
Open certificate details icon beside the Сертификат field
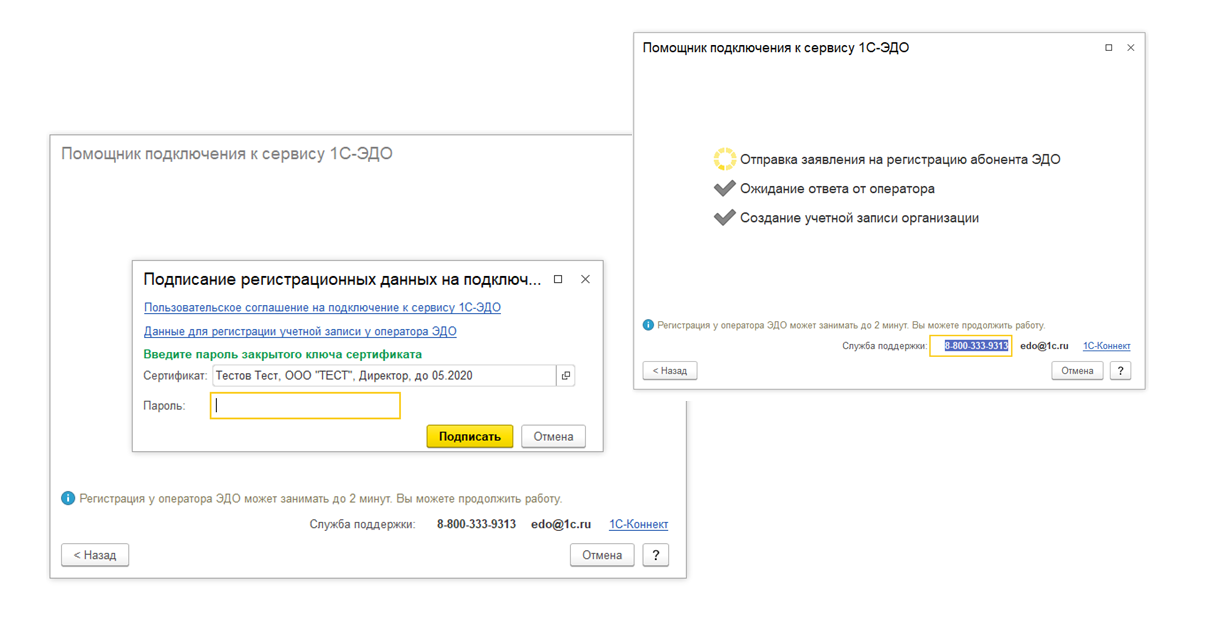(x=566, y=376)
